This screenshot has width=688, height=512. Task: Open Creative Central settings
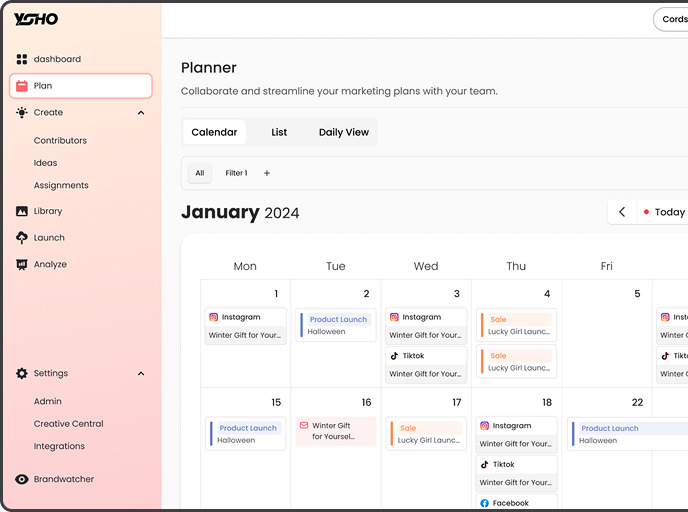point(68,423)
